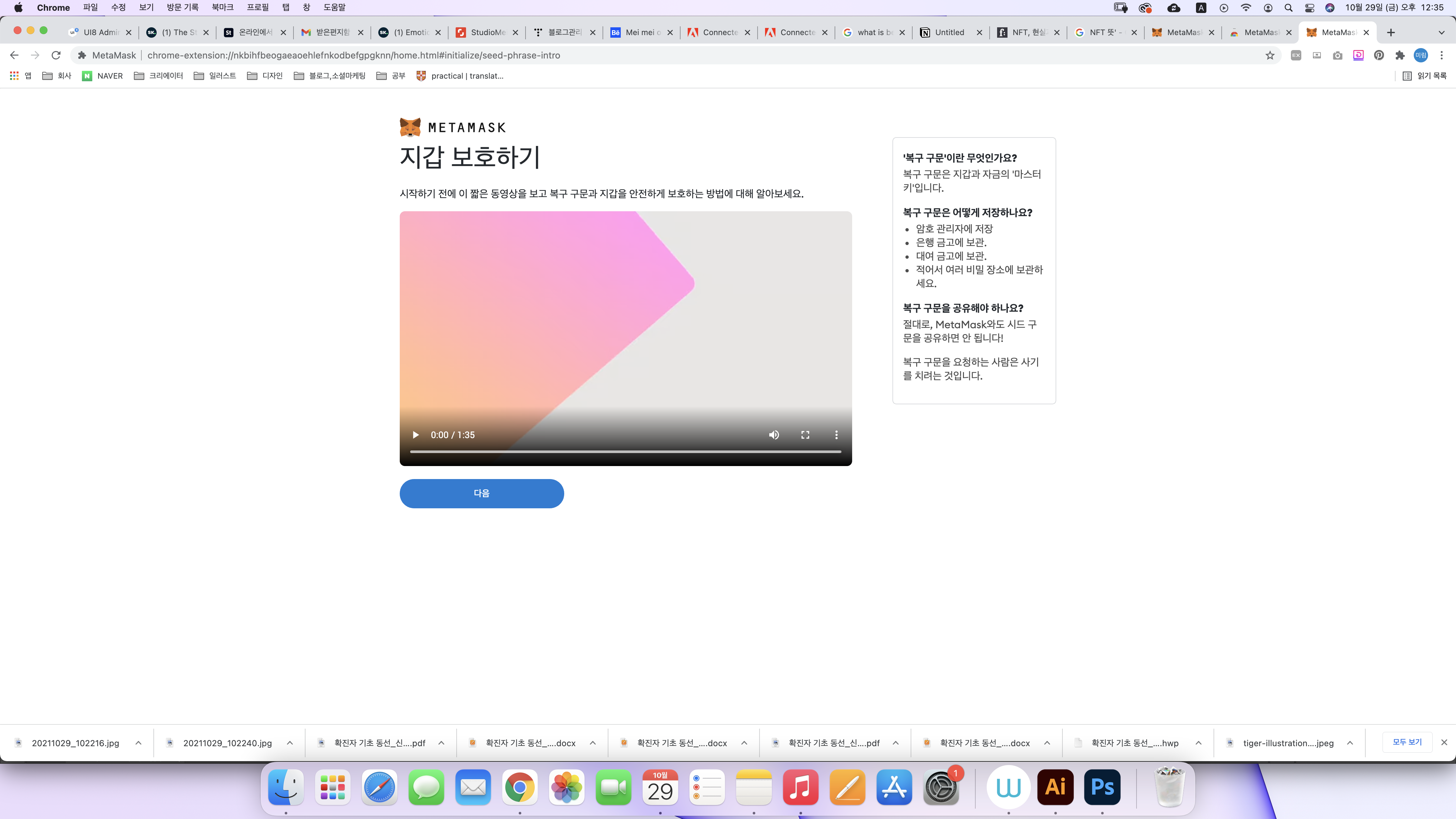Open App Store from the Dock
The width and height of the screenshot is (1456, 819).
point(894,787)
